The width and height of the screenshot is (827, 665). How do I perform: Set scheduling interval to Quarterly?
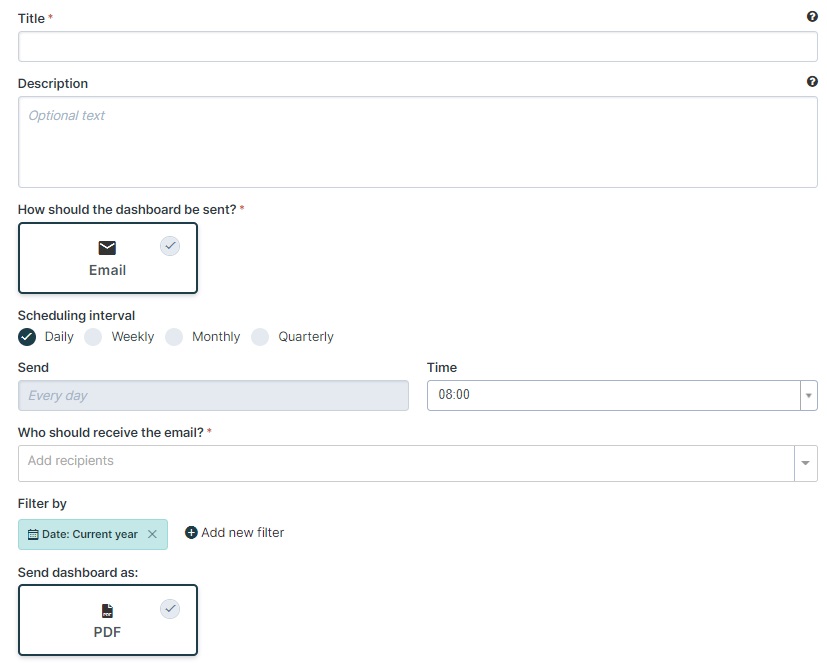tap(260, 336)
